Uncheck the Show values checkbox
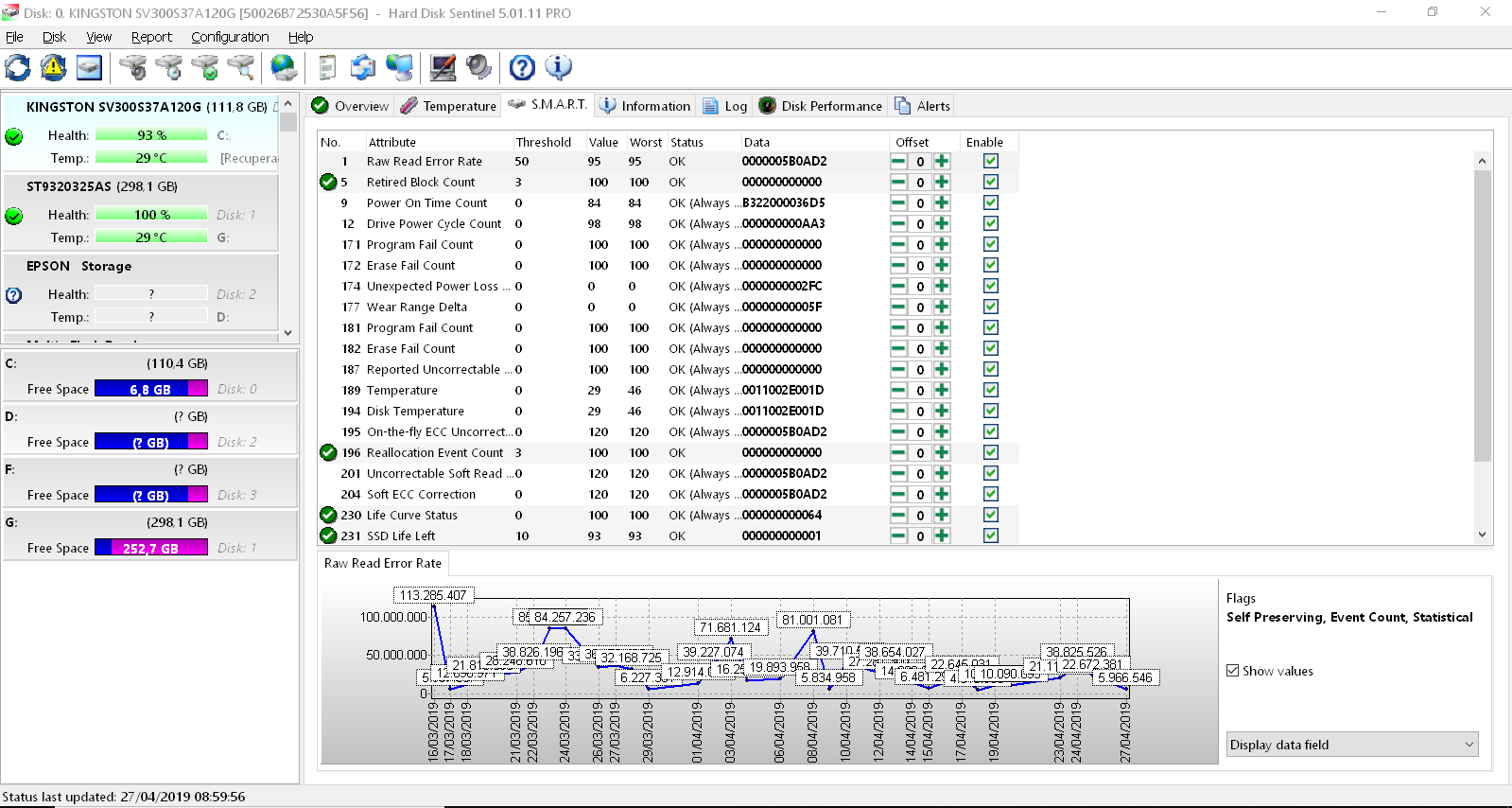The width and height of the screenshot is (1512, 808). coord(1233,671)
